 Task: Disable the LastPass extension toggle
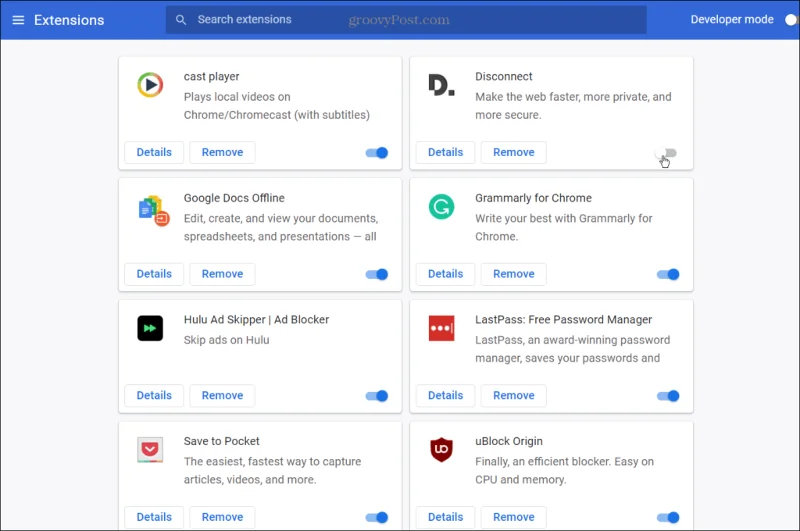(x=668, y=396)
